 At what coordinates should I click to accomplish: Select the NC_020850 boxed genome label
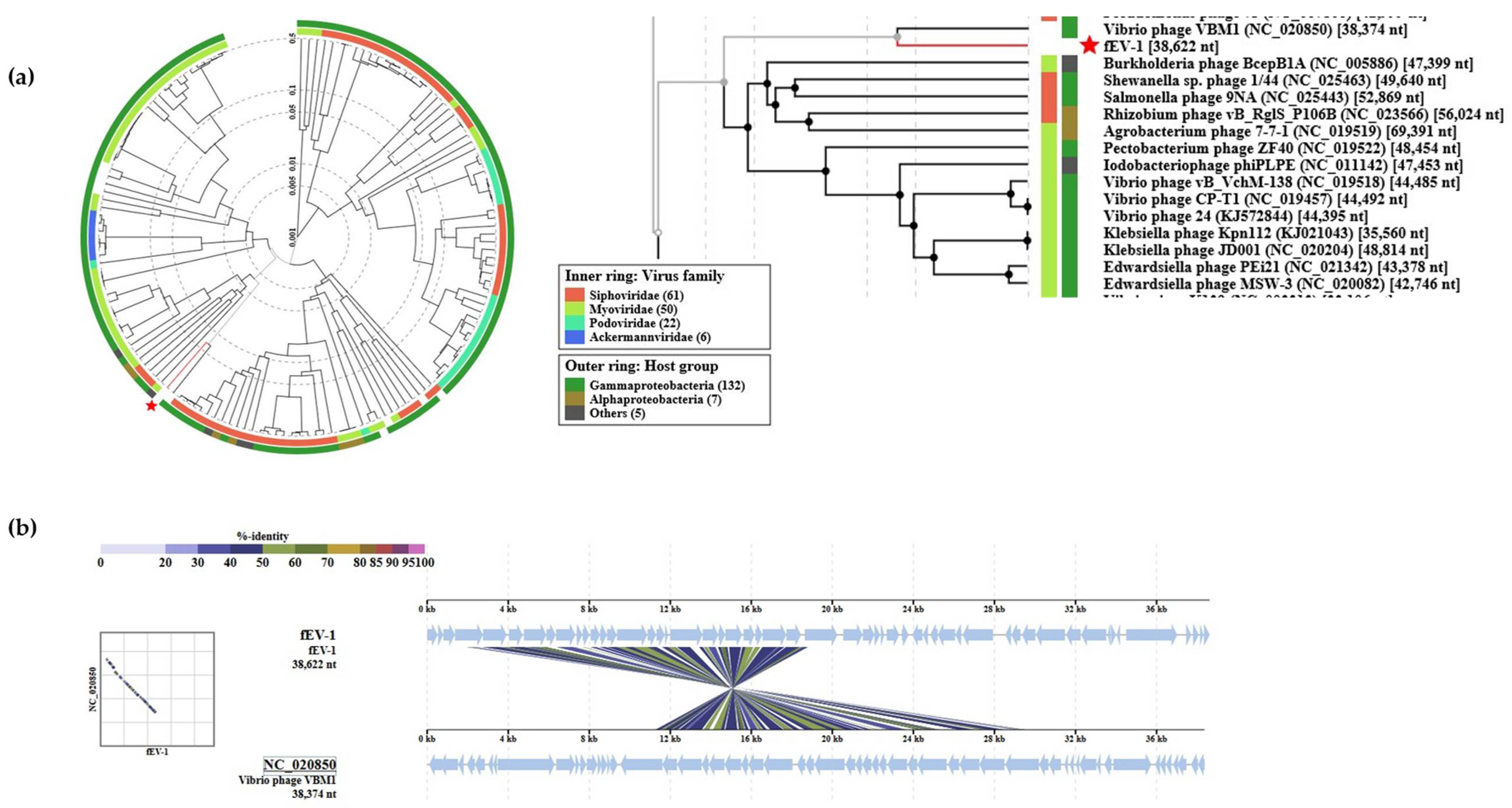tap(299, 765)
